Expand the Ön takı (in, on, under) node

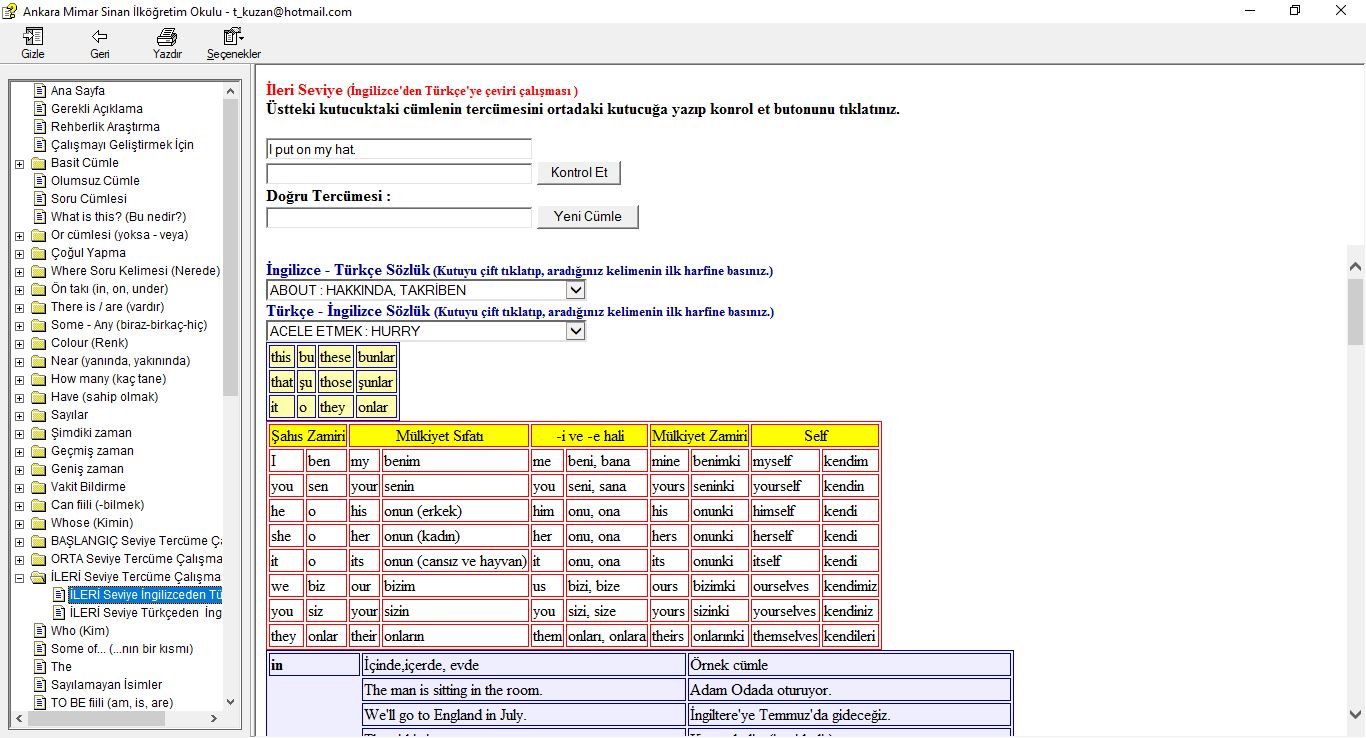coord(20,289)
